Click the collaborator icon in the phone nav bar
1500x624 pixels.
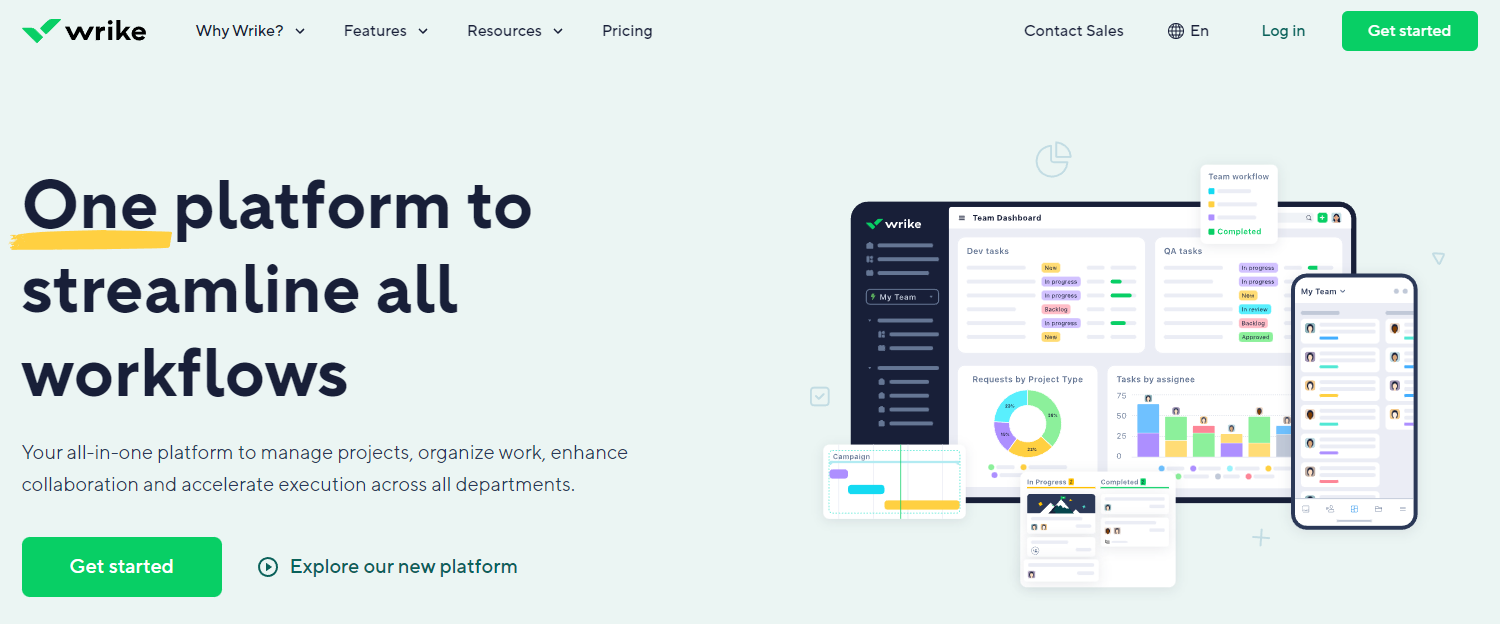1330,509
